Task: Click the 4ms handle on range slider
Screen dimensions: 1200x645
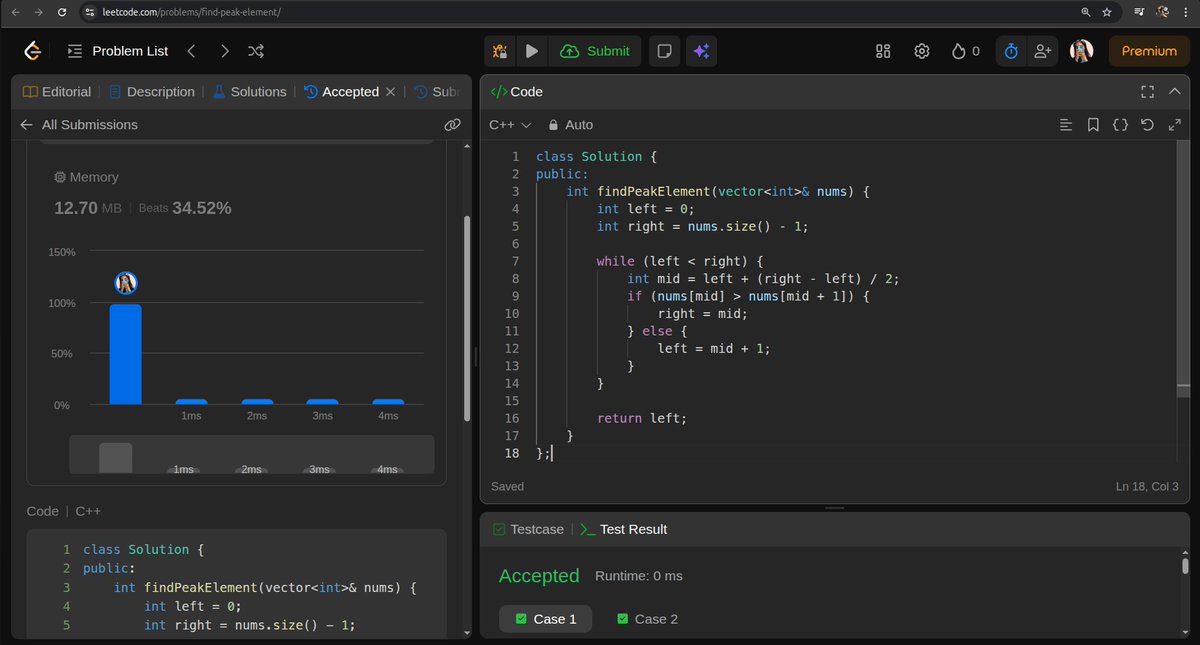Action: click(388, 469)
